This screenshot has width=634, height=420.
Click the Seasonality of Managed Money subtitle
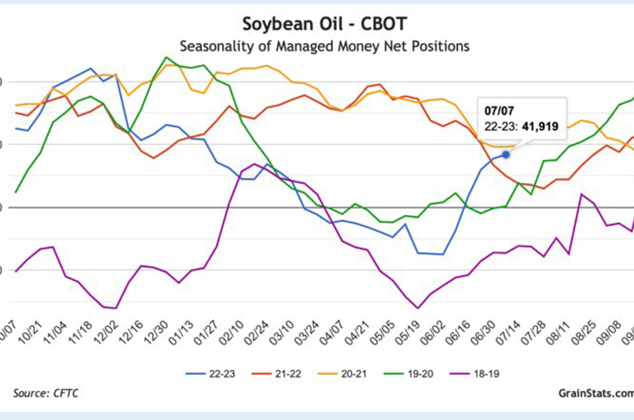[x=317, y=46]
